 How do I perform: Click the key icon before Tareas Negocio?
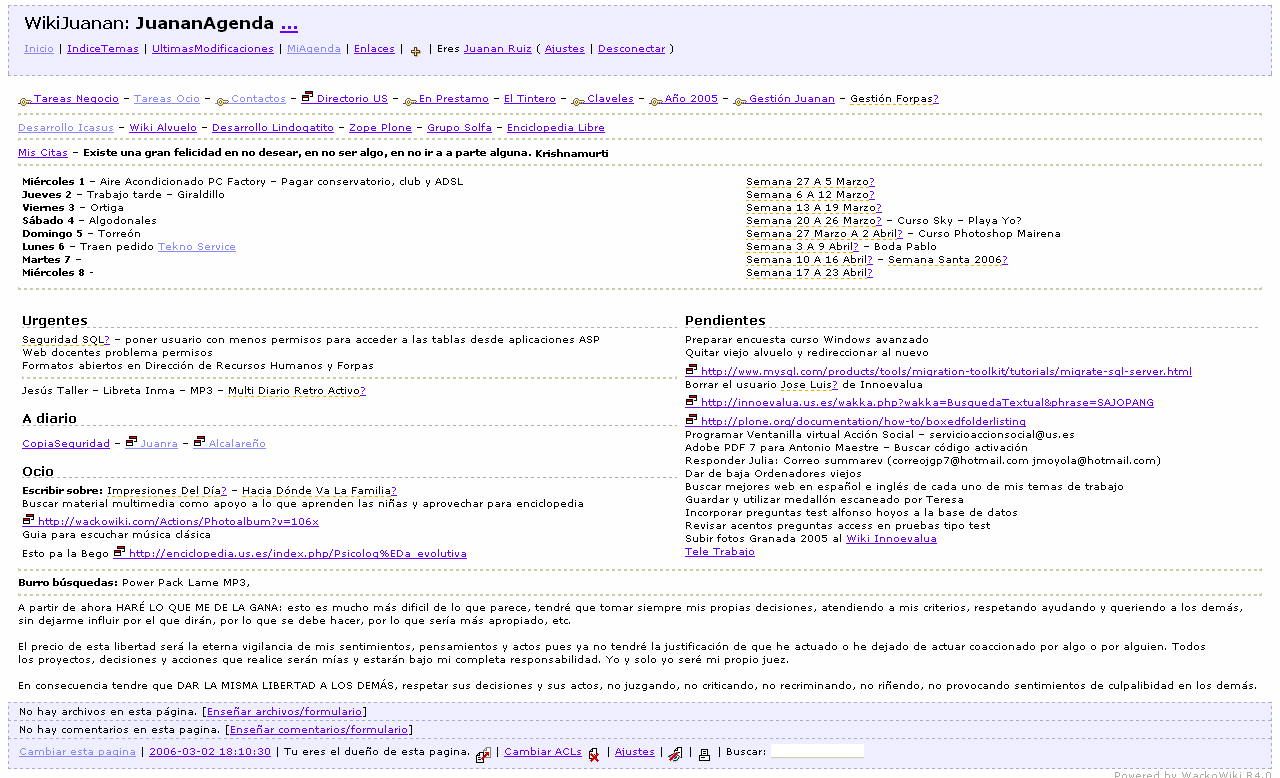[25, 100]
